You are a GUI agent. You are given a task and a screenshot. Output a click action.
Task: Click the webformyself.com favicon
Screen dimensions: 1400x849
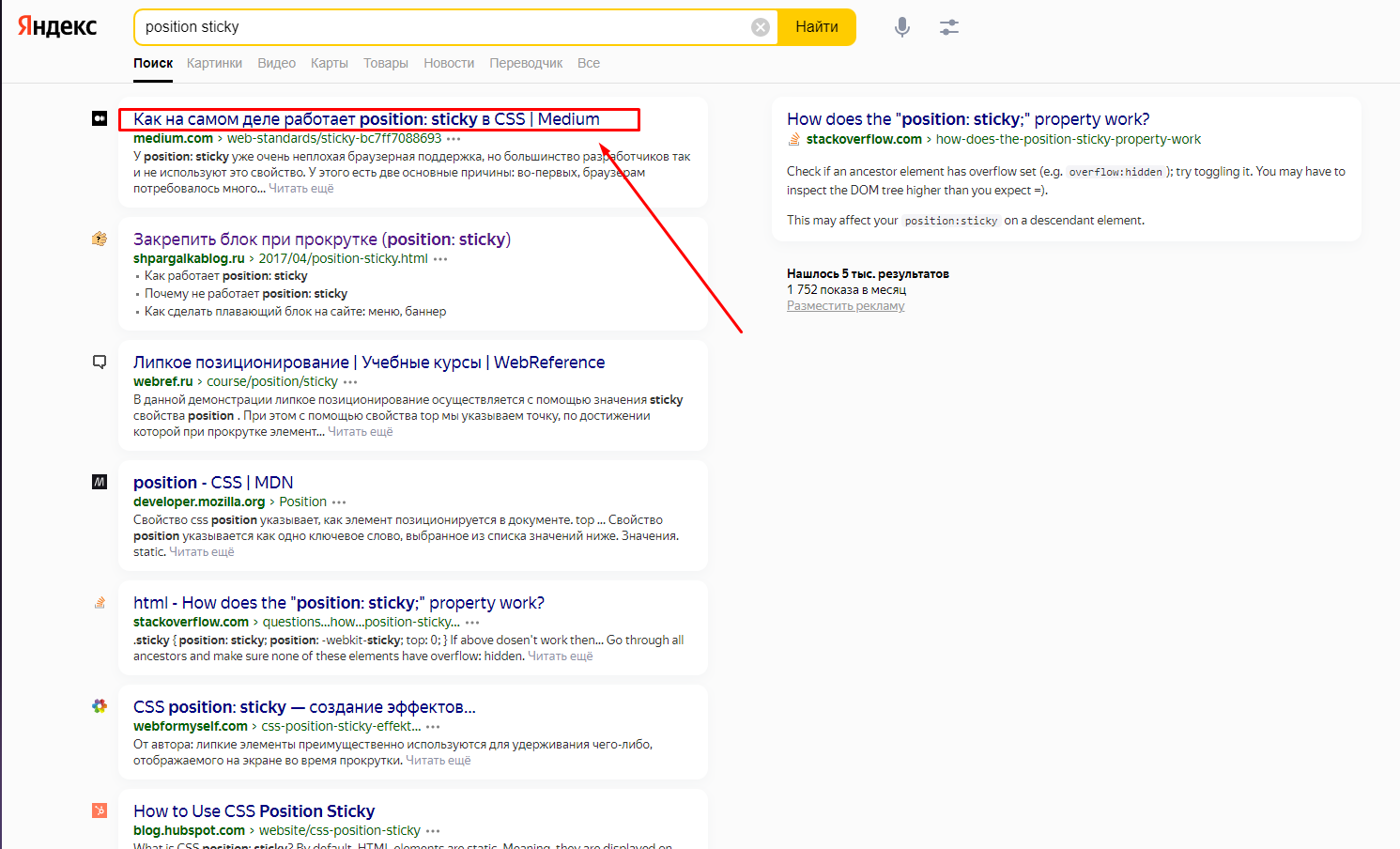[100, 706]
